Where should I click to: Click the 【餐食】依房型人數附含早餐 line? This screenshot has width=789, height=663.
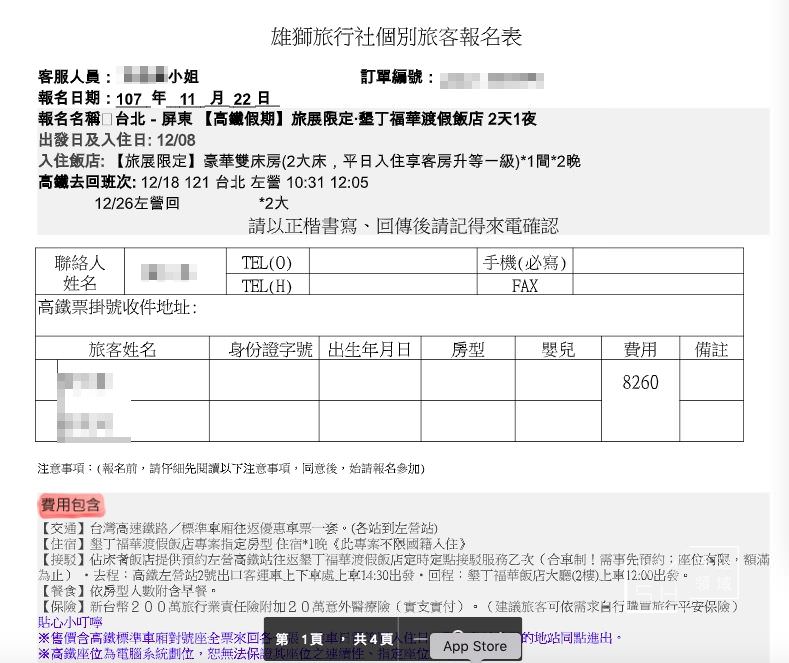tap(127, 591)
